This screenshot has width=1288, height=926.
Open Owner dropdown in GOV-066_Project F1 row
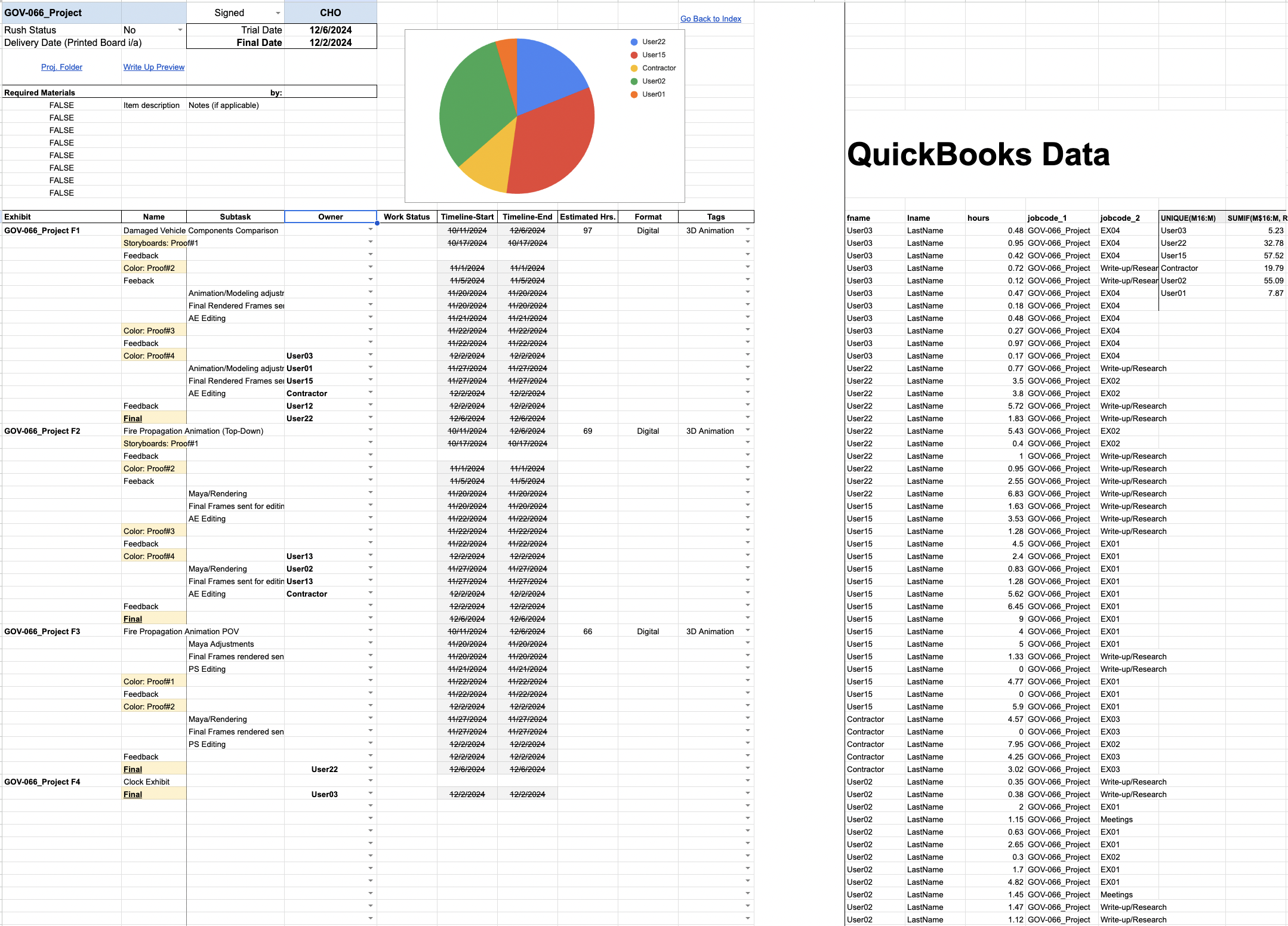(x=371, y=230)
